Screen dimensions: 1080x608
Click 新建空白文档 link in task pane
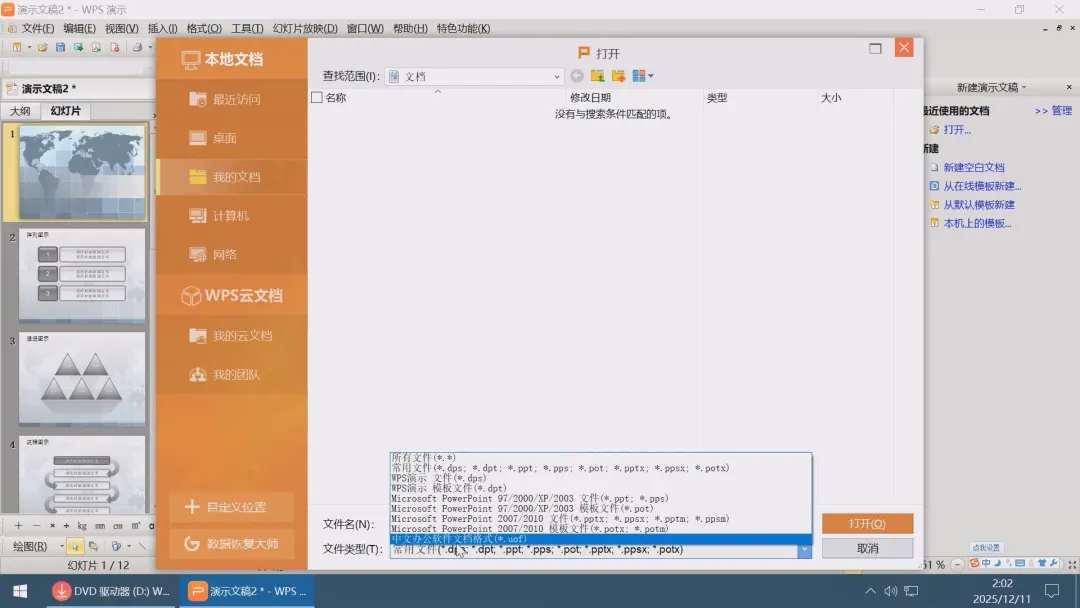[973, 167]
